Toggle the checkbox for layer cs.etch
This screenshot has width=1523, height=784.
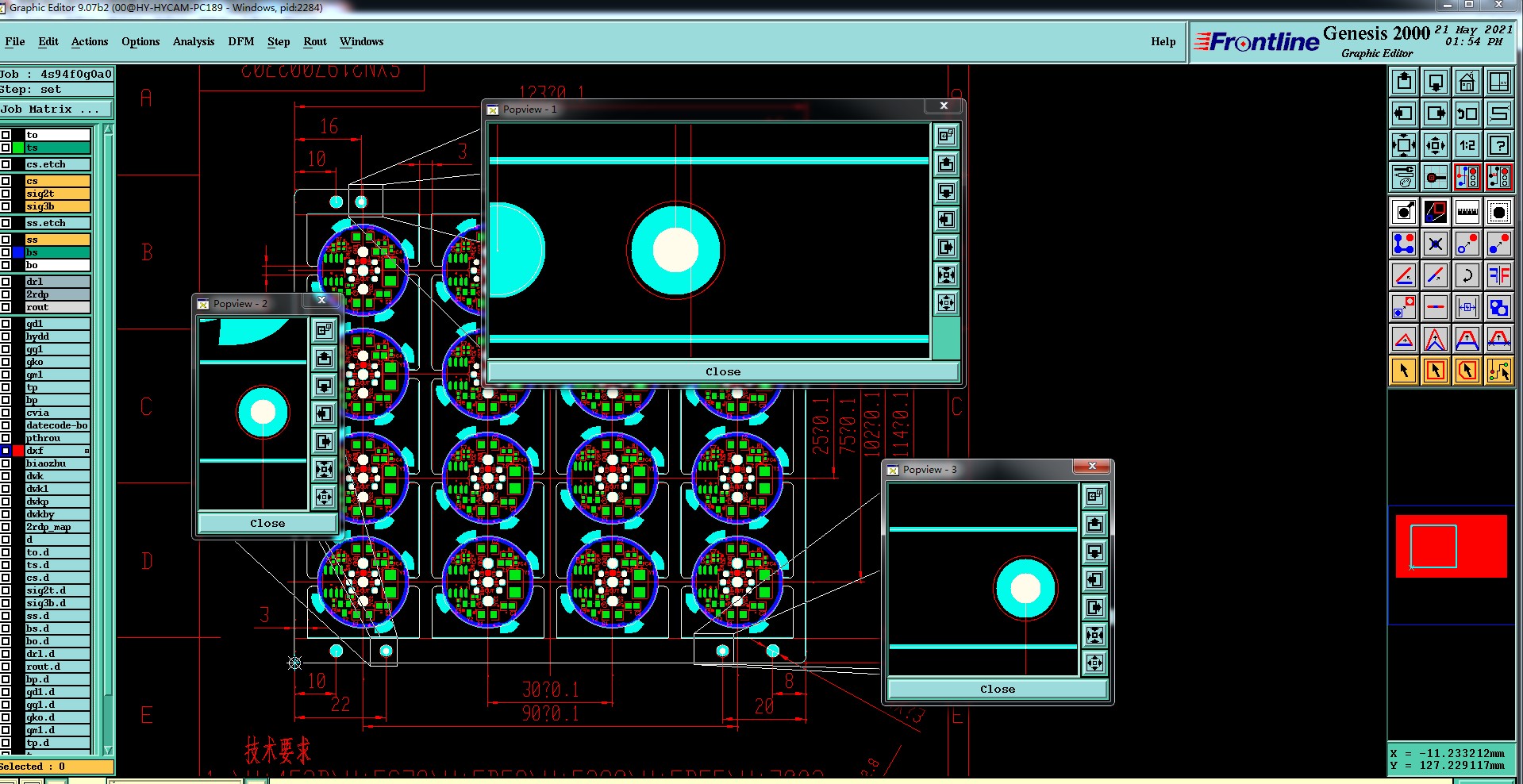tap(6, 164)
